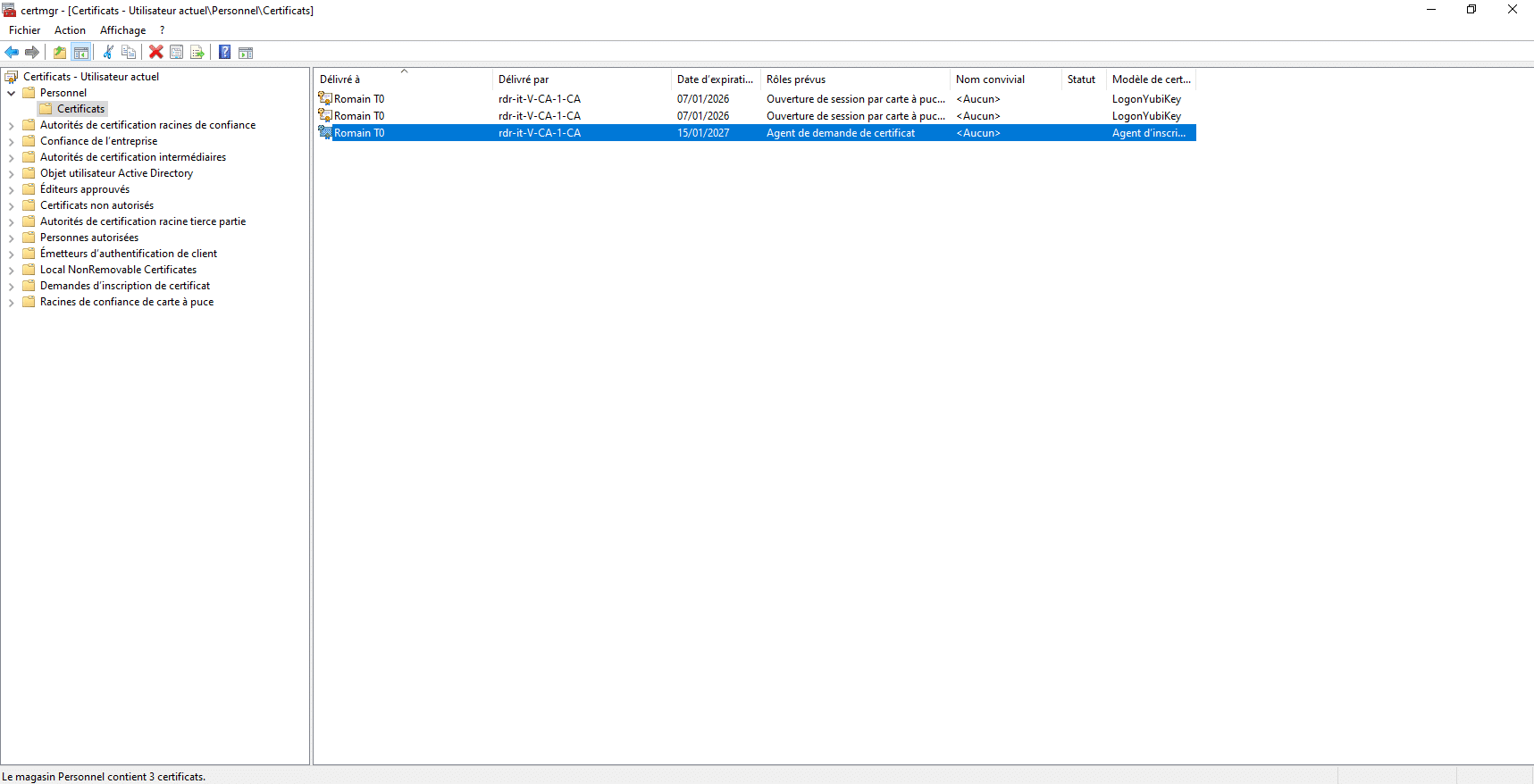Collapse the Personnel tree node
1534x784 pixels.
click(x=12, y=93)
